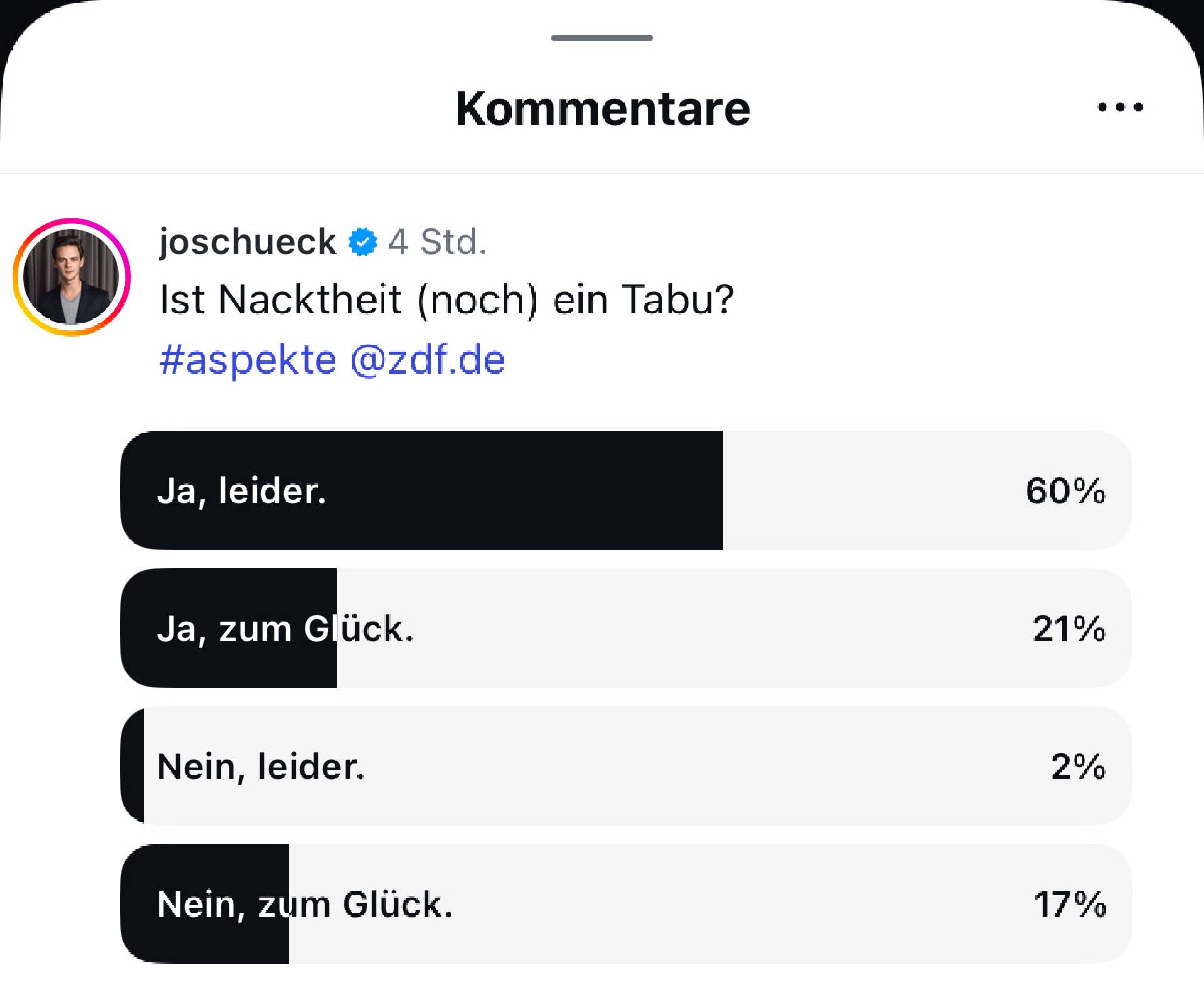Click the dark sliver of the 2% bar
Image resolution: width=1204 pixels, height=993 pixels.
point(134,766)
